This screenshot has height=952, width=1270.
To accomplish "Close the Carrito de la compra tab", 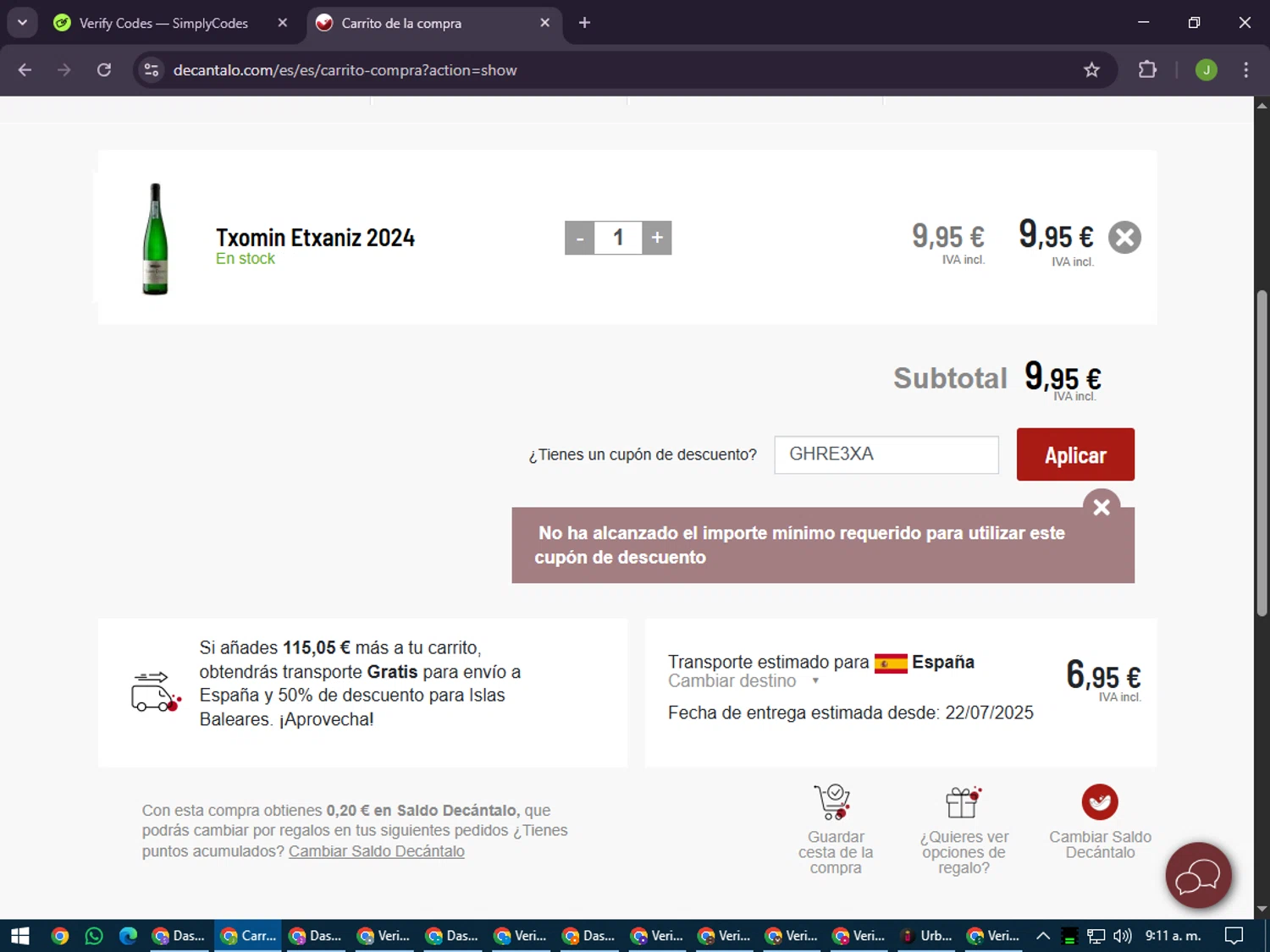I will pos(545,23).
